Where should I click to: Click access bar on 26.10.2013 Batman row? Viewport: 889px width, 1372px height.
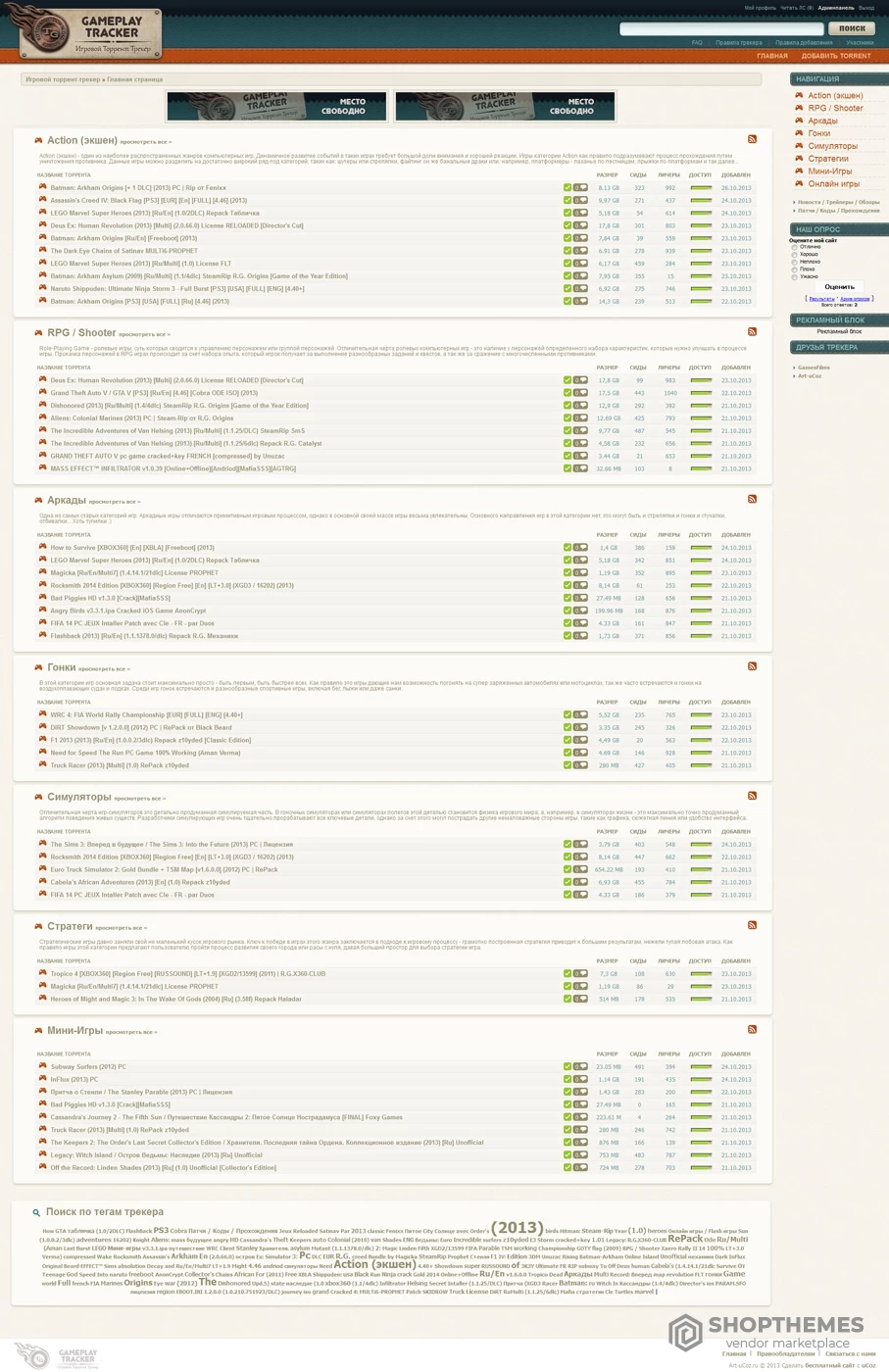tap(701, 188)
